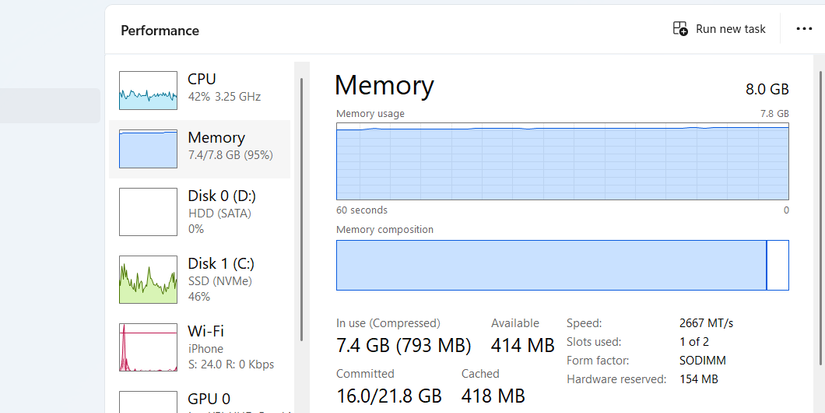The image size is (825, 413).
Task: Click the Memory usage graph area
Action: click(x=562, y=164)
